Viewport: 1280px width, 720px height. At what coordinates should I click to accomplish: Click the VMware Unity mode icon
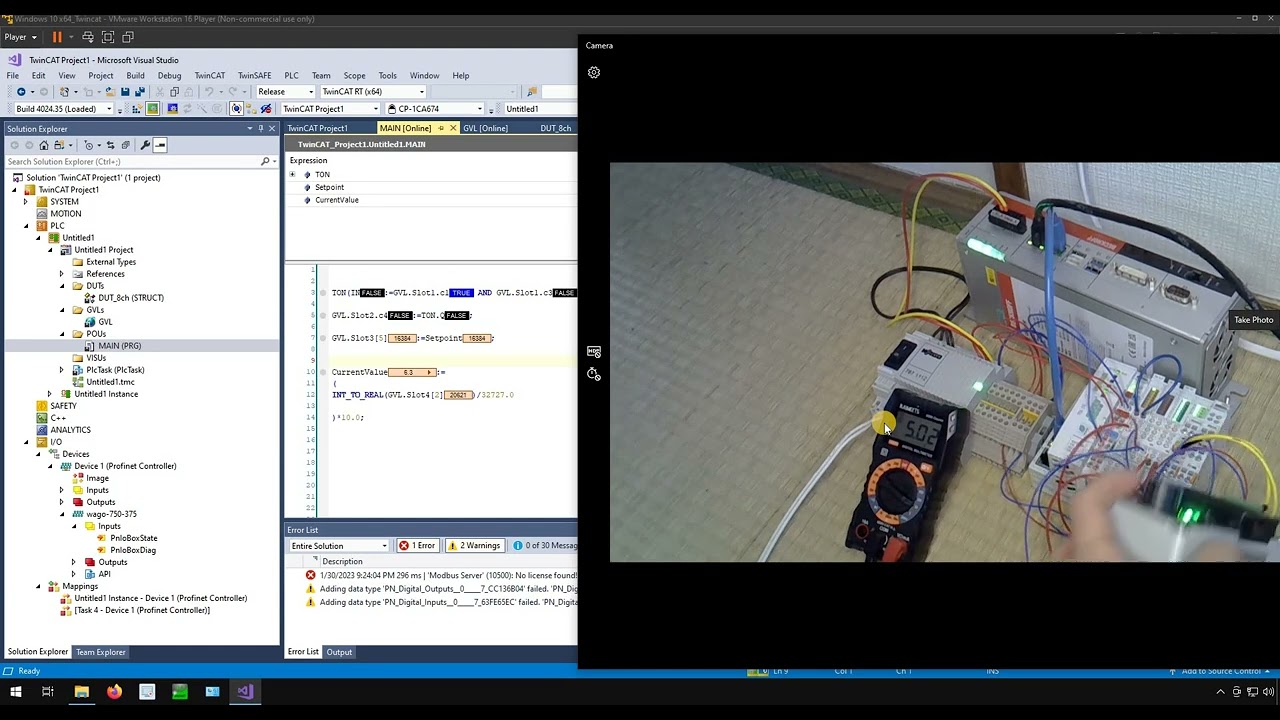[128, 37]
